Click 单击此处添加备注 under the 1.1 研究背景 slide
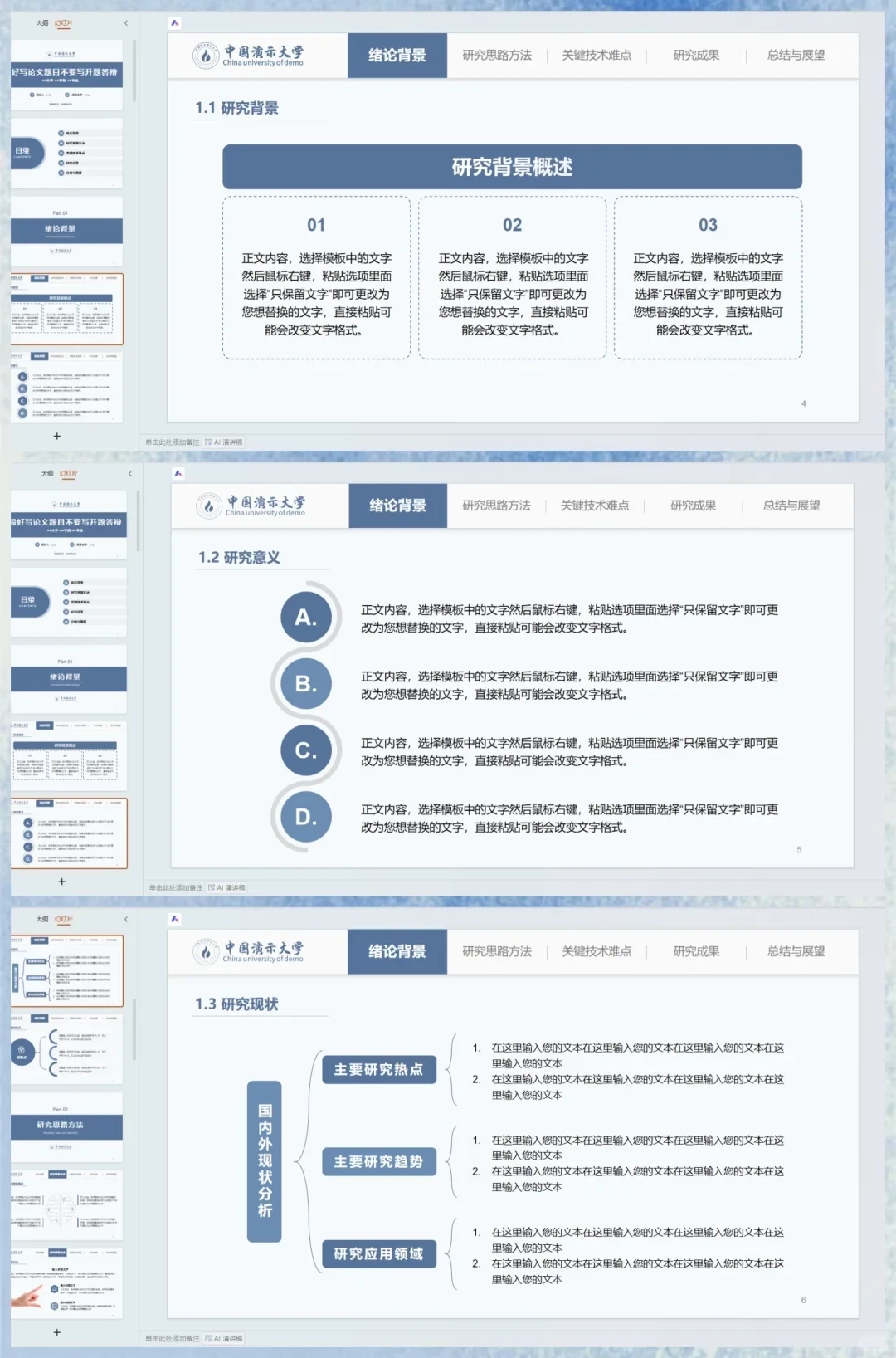 click(173, 442)
